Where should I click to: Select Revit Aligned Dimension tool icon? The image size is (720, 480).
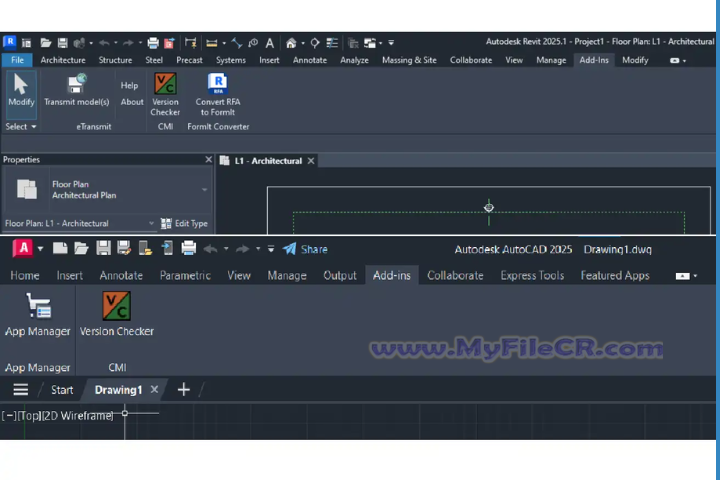click(212, 43)
